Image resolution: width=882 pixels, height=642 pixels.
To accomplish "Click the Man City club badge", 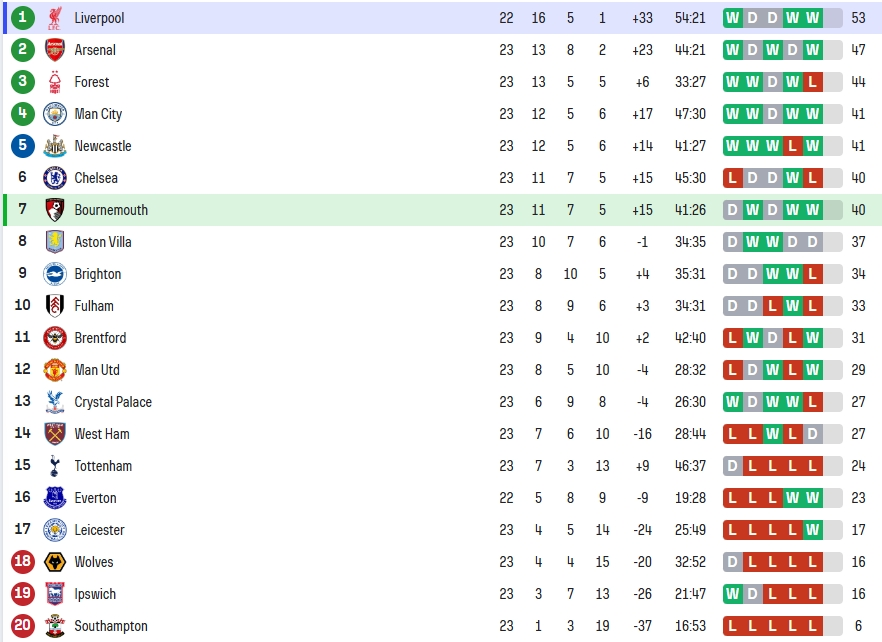I will click(55, 114).
